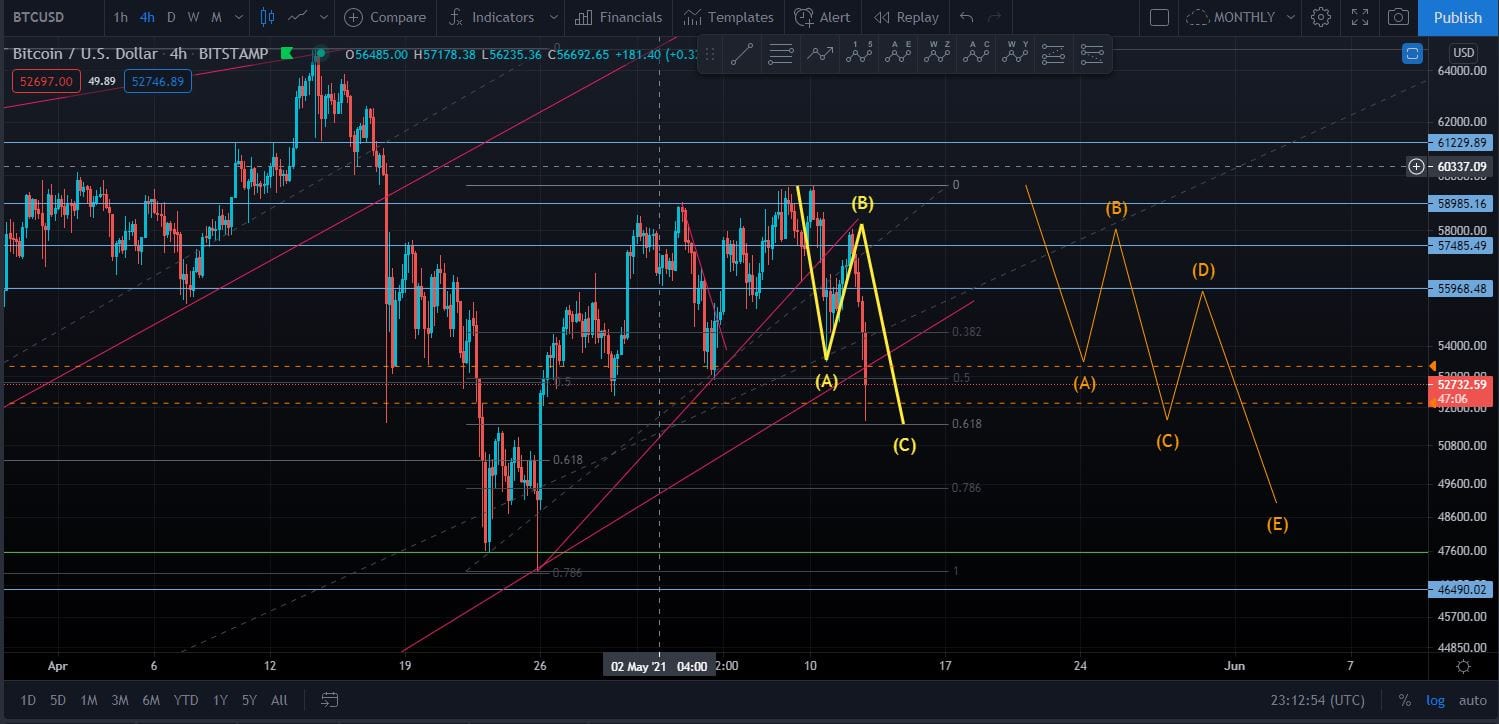Viewport: 1499px width, 724px height.
Task: Click the current price label 52732.59
Action: 1462,384
